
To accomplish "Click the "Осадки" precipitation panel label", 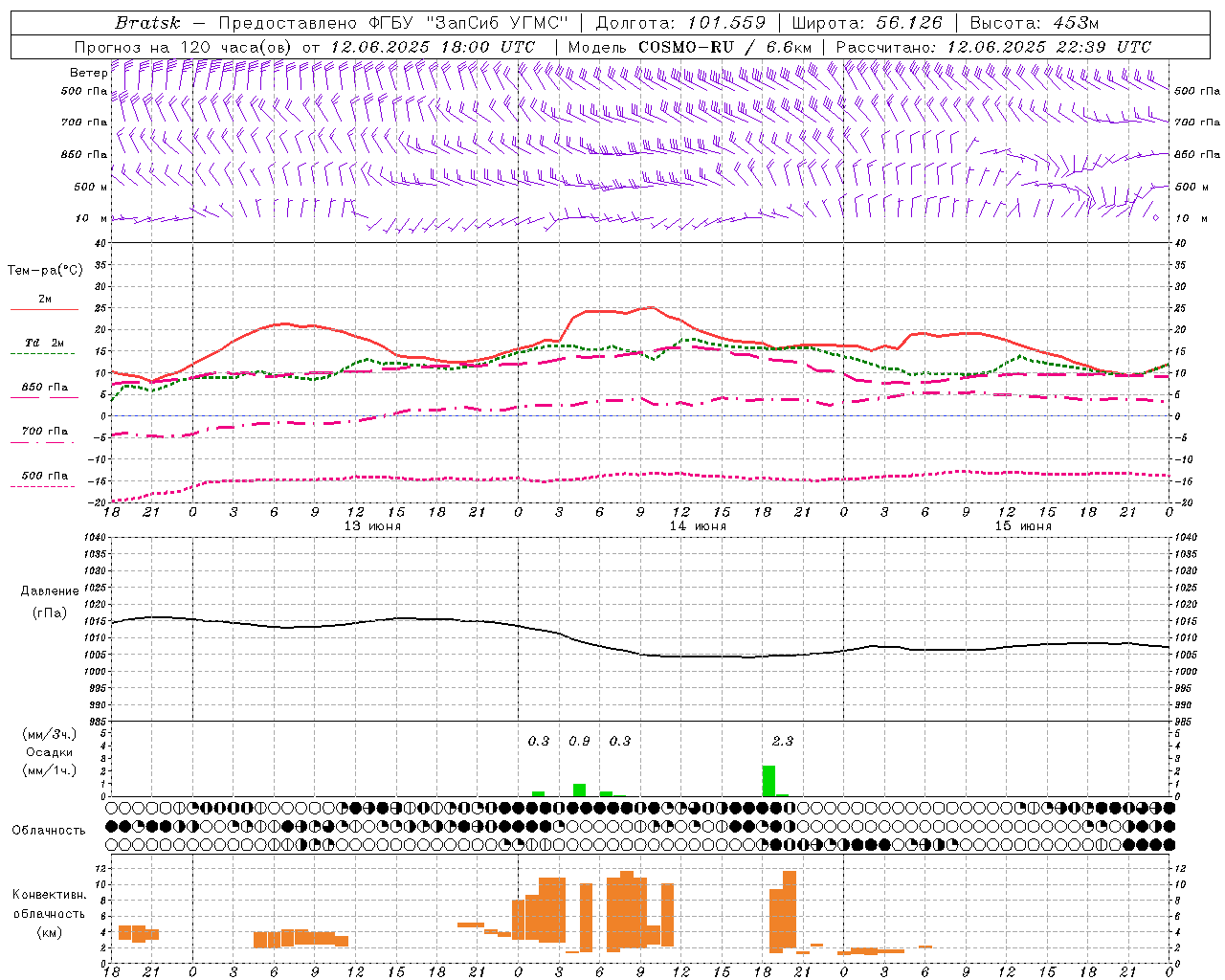I will point(50,752).
